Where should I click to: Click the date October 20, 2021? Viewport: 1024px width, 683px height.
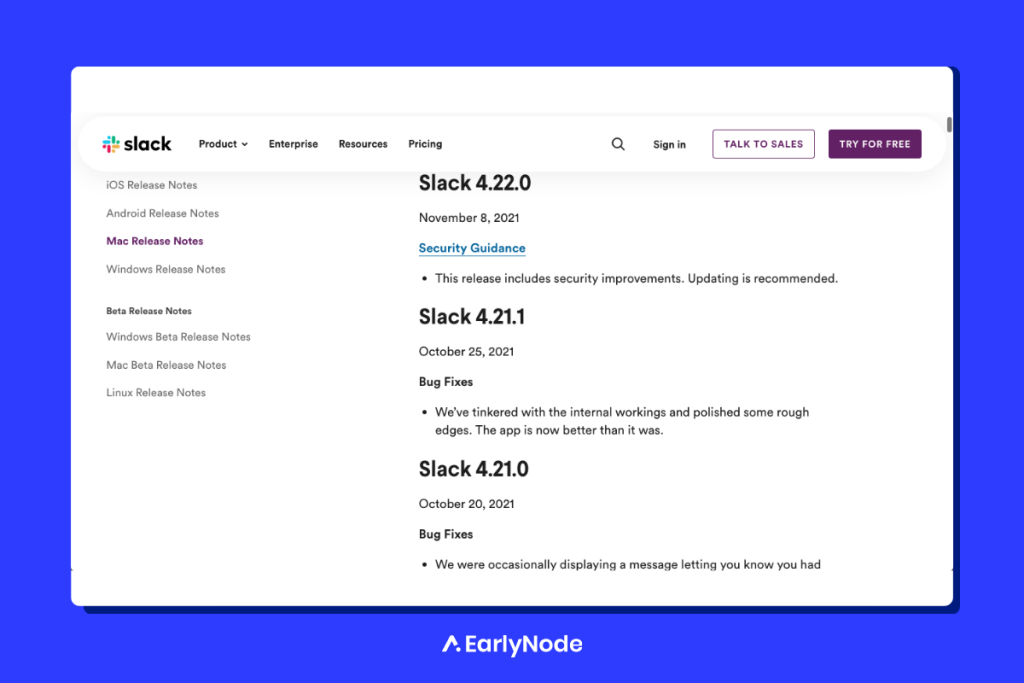click(x=466, y=504)
